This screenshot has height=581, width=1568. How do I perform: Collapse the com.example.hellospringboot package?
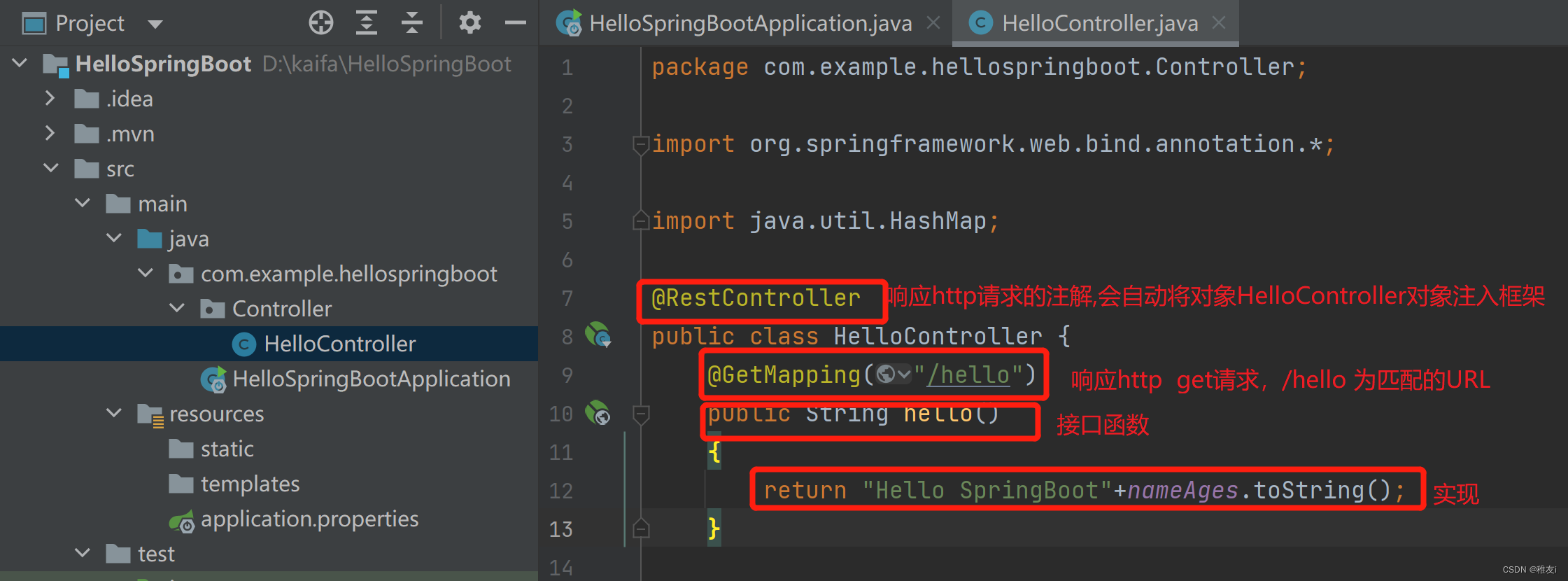pyautogui.click(x=146, y=273)
